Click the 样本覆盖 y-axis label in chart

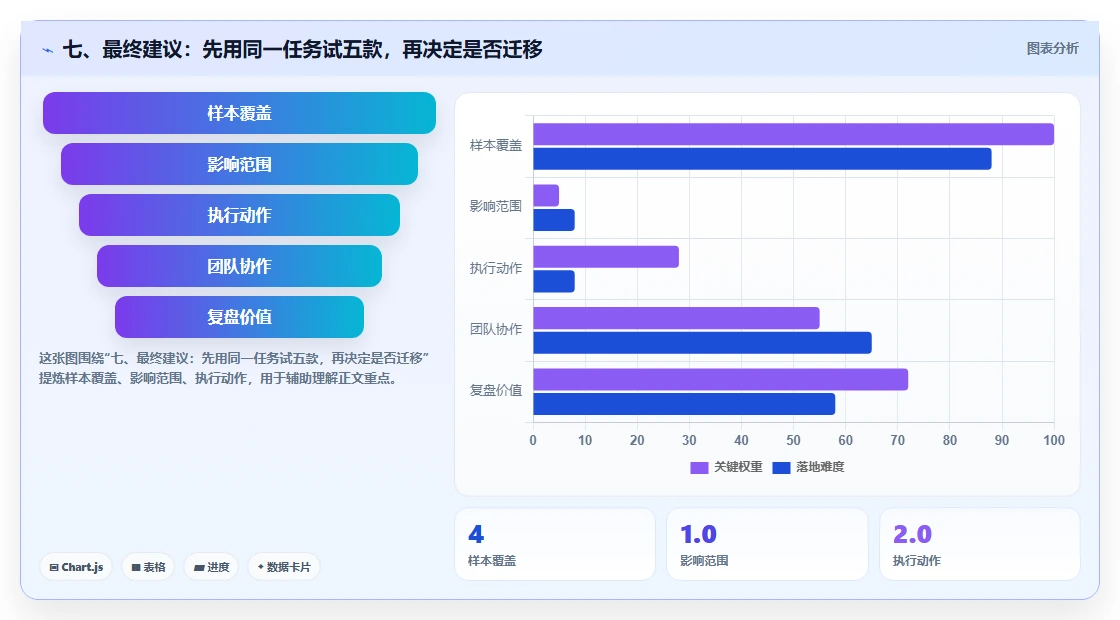(496, 146)
